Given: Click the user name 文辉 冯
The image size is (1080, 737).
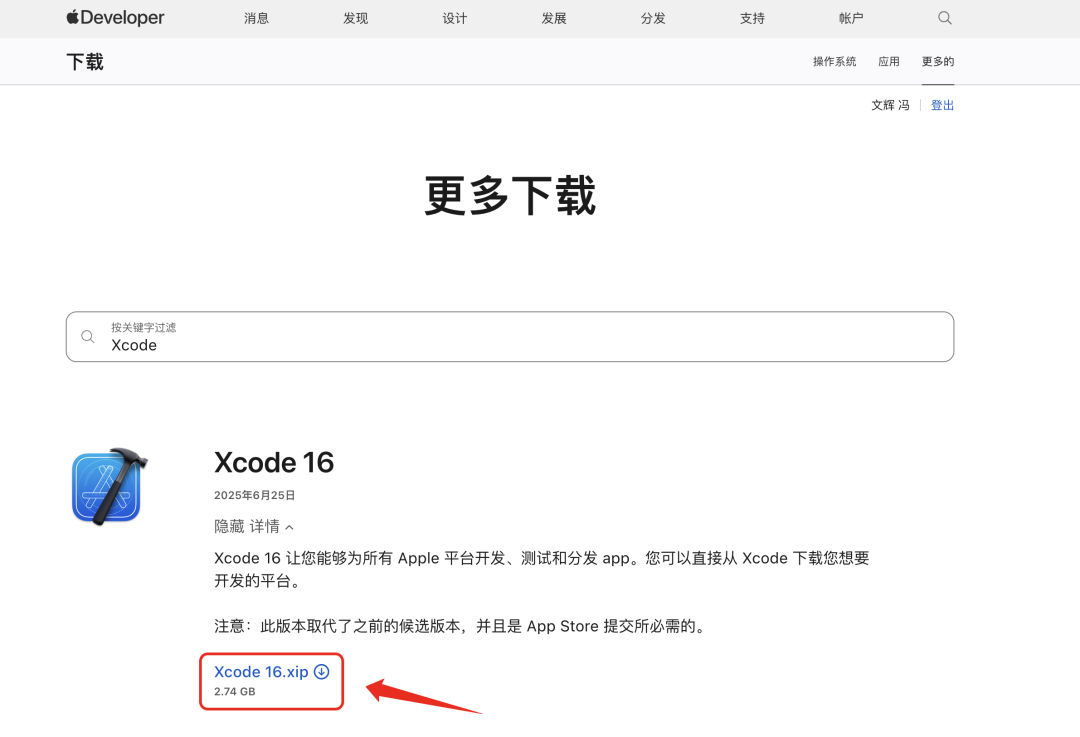Looking at the screenshot, I should (x=890, y=105).
